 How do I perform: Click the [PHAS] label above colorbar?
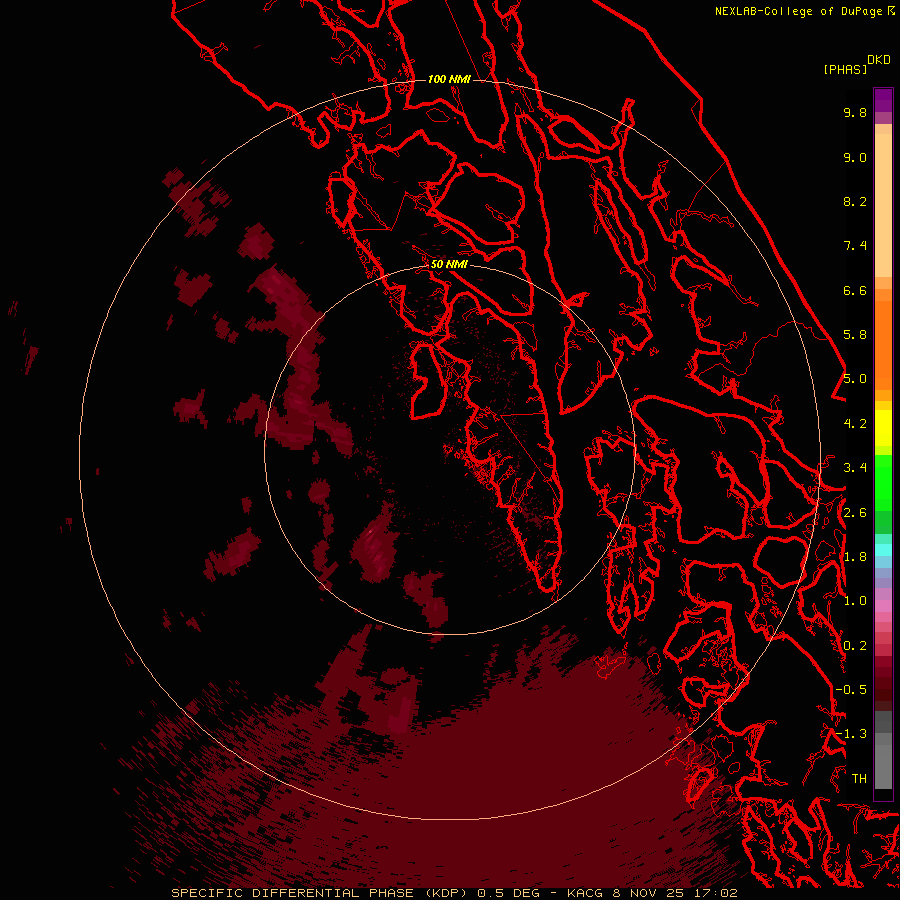point(845,69)
